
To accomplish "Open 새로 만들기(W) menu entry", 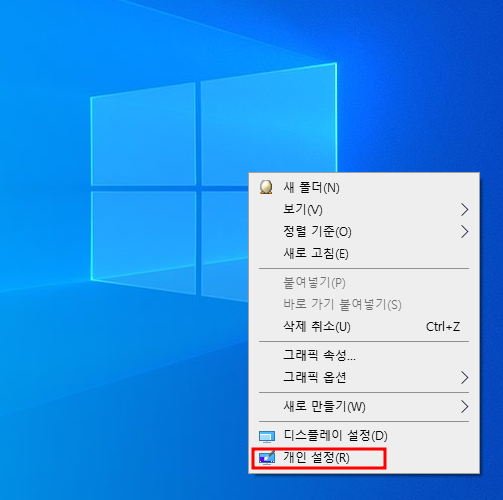I will tap(364, 406).
